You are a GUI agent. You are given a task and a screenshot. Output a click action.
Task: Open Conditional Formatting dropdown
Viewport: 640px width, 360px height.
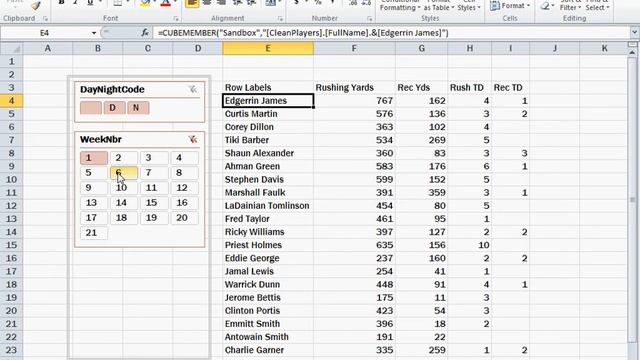[x=400, y=6]
